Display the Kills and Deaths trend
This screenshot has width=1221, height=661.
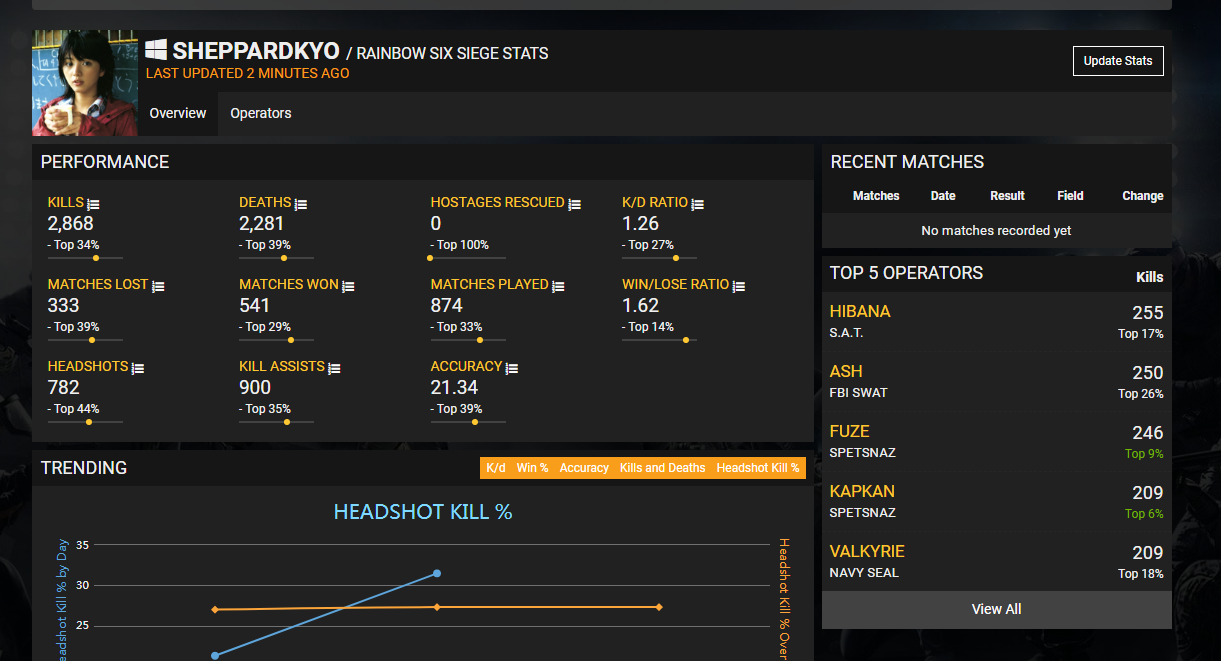(662, 468)
